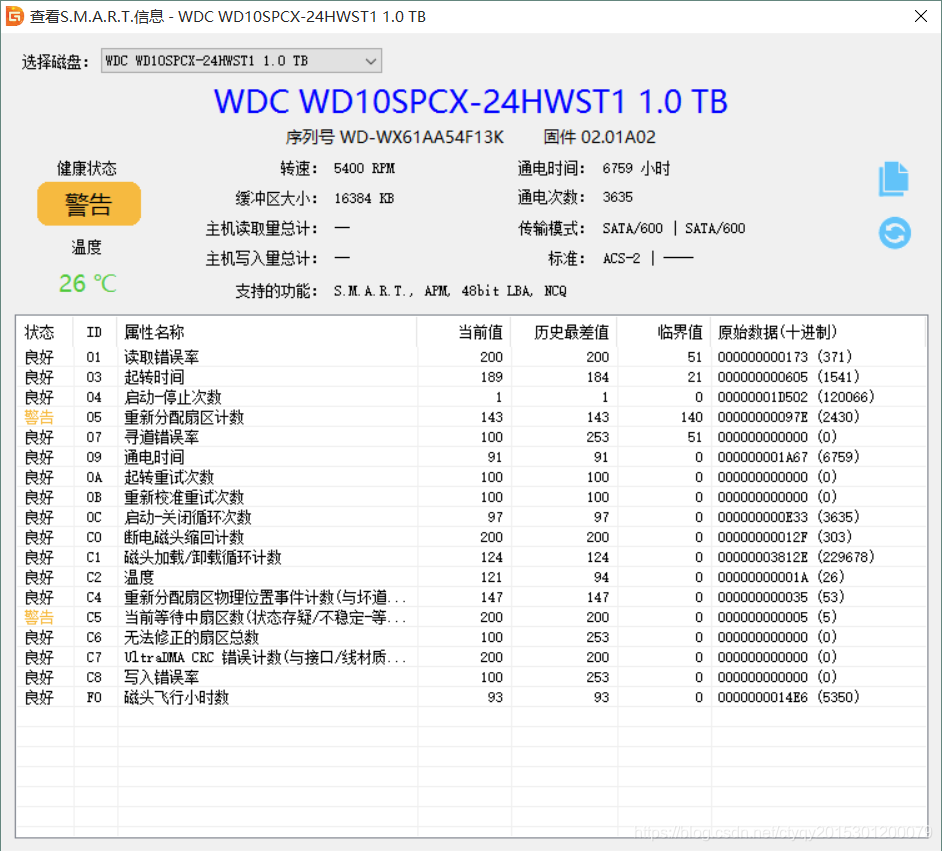The image size is (942, 851).
Task: Select the 温度 row with ID C2
Action: [x=471, y=577]
